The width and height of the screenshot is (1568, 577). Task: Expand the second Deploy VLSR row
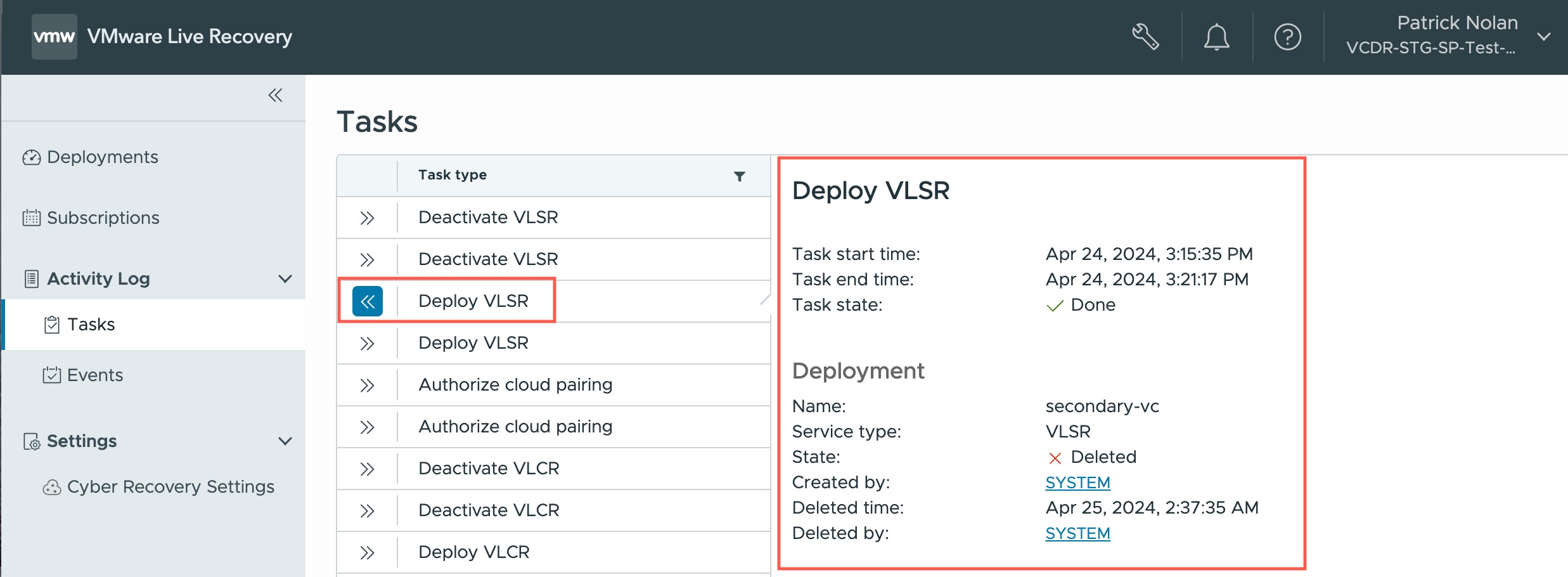pyautogui.click(x=367, y=344)
